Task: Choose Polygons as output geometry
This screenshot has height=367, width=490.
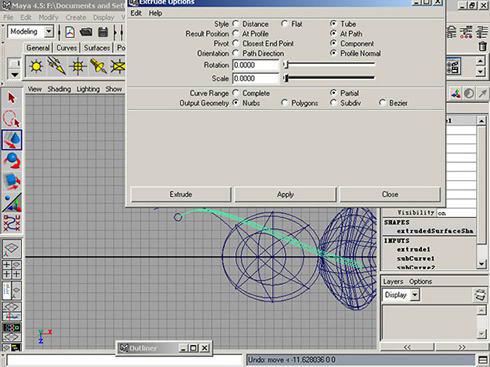Action: (284, 103)
